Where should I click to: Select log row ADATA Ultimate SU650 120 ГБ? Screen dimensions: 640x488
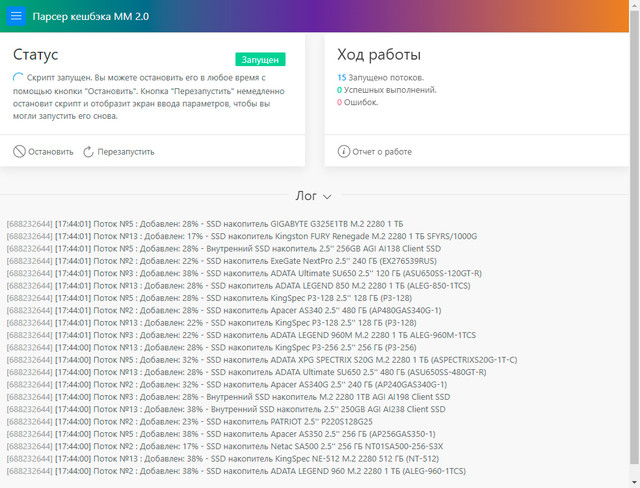pyautogui.click(x=244, y=273)
